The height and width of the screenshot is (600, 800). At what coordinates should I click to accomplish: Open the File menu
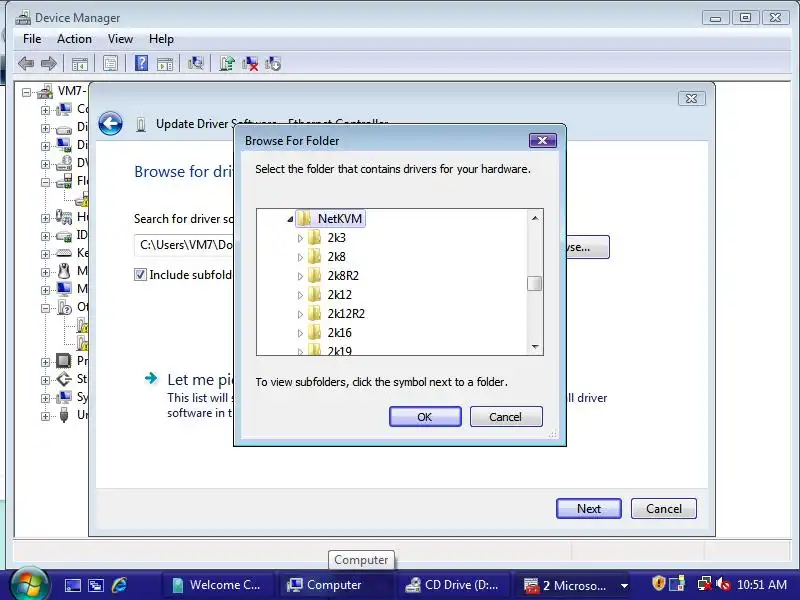point(32,39)
